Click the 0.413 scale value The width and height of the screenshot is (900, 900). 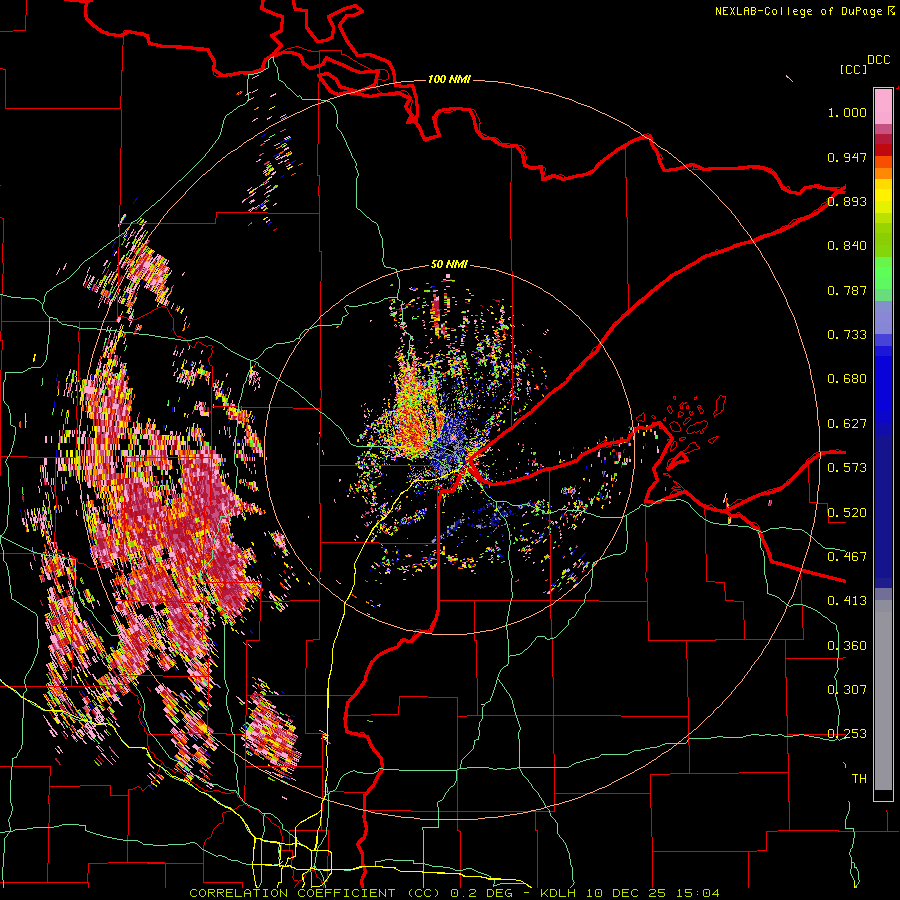click(847, 601)
